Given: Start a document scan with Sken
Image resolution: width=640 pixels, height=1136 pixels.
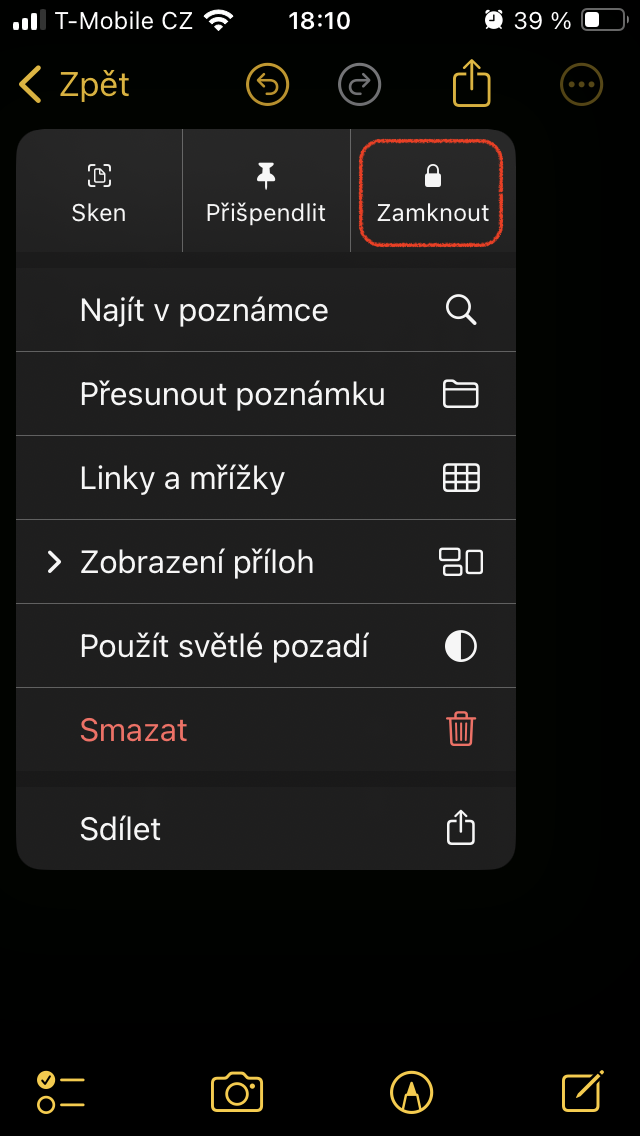Looking at the screenshot, I should pos(99,193).
